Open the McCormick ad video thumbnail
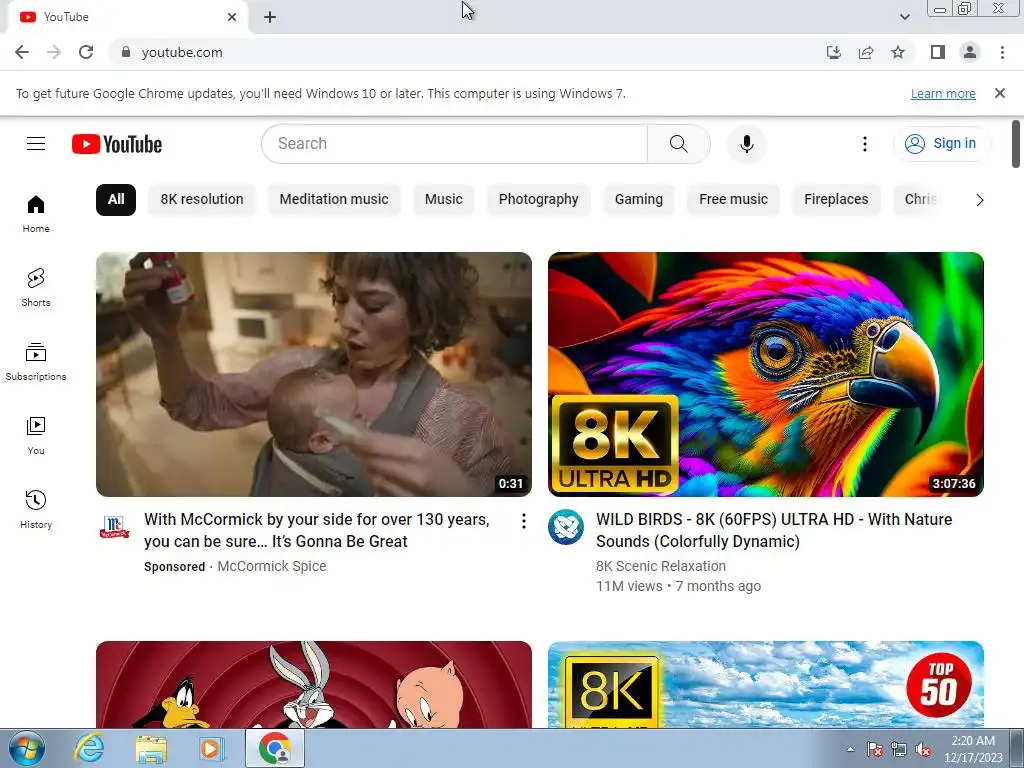 click(x=313, y=374)
